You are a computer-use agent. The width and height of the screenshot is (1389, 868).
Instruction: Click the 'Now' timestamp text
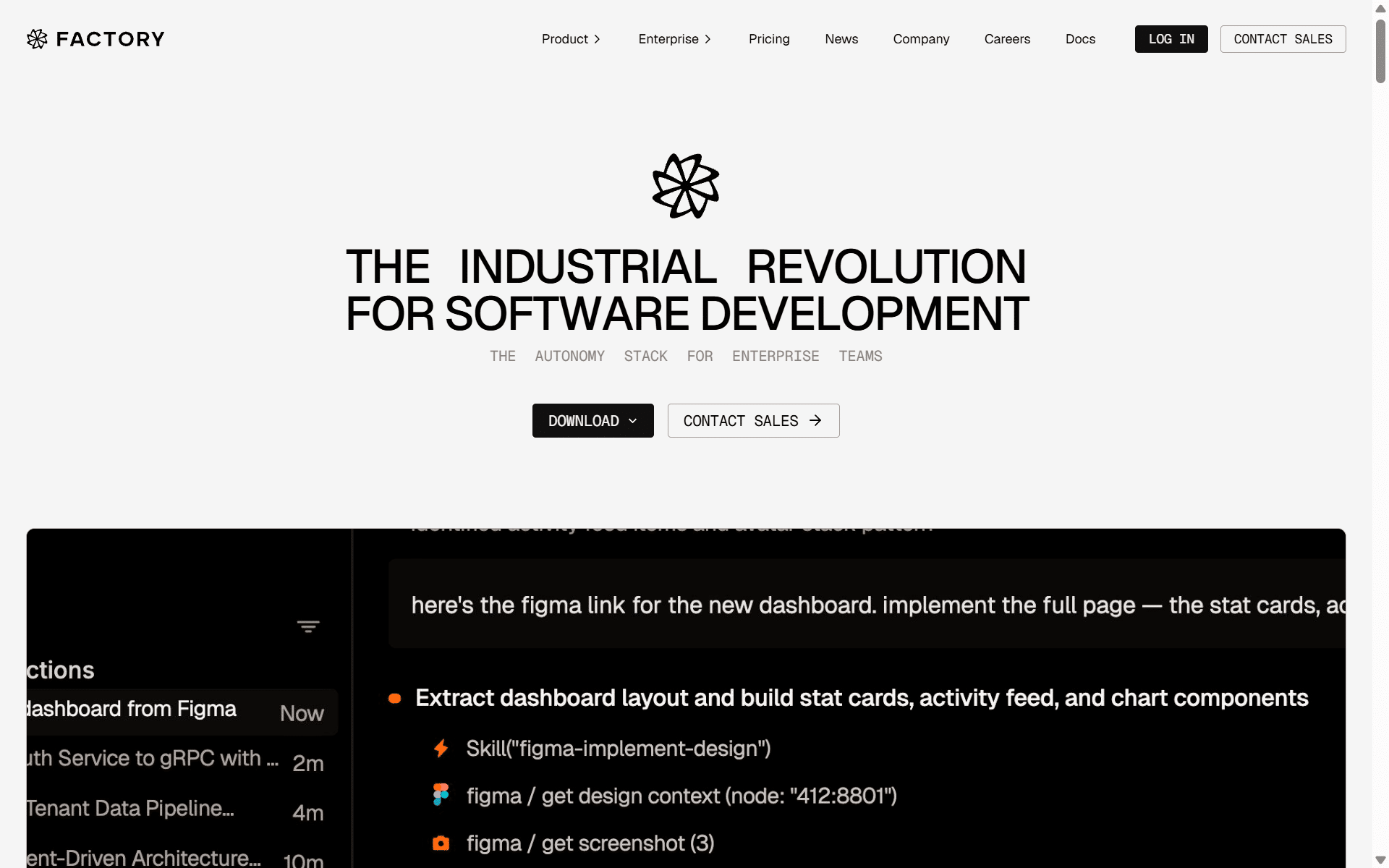(302, 713)
